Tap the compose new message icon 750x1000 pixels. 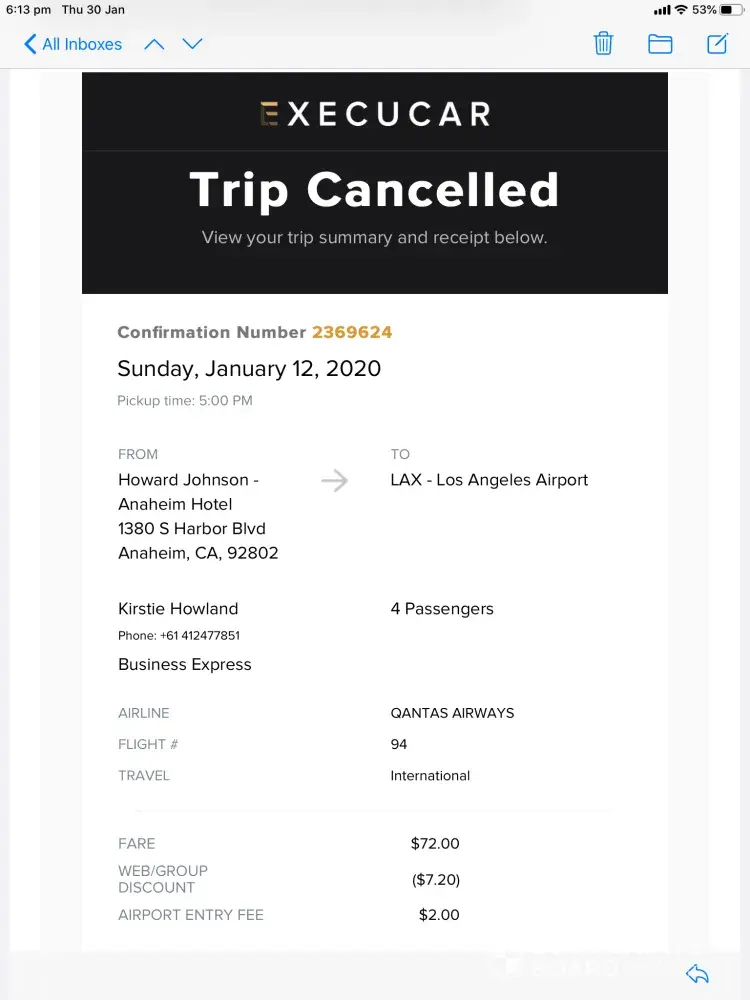pos(717,43)
